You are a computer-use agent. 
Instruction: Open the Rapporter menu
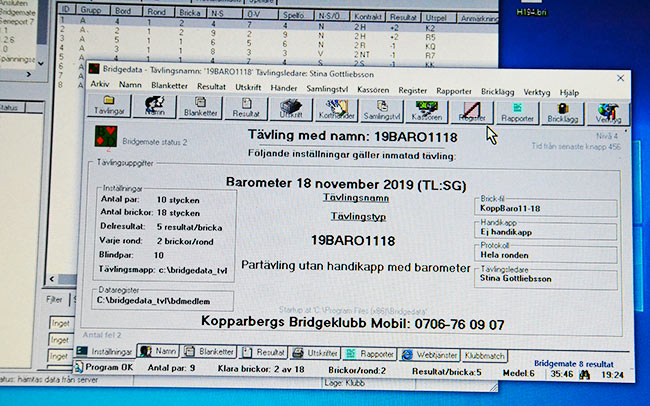click(x=454, y=91)
